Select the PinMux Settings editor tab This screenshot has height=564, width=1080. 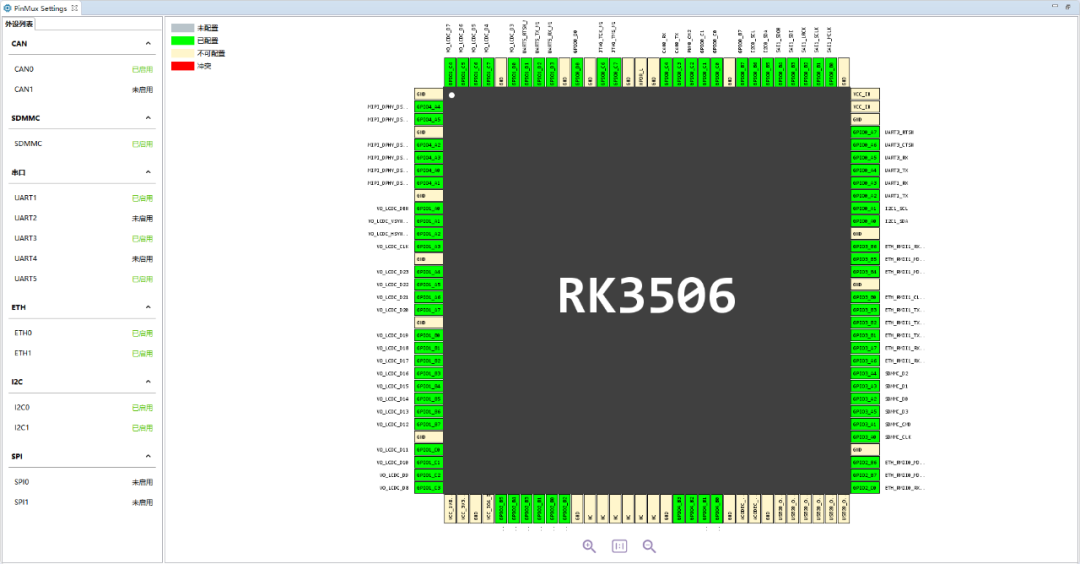(40, 8)
